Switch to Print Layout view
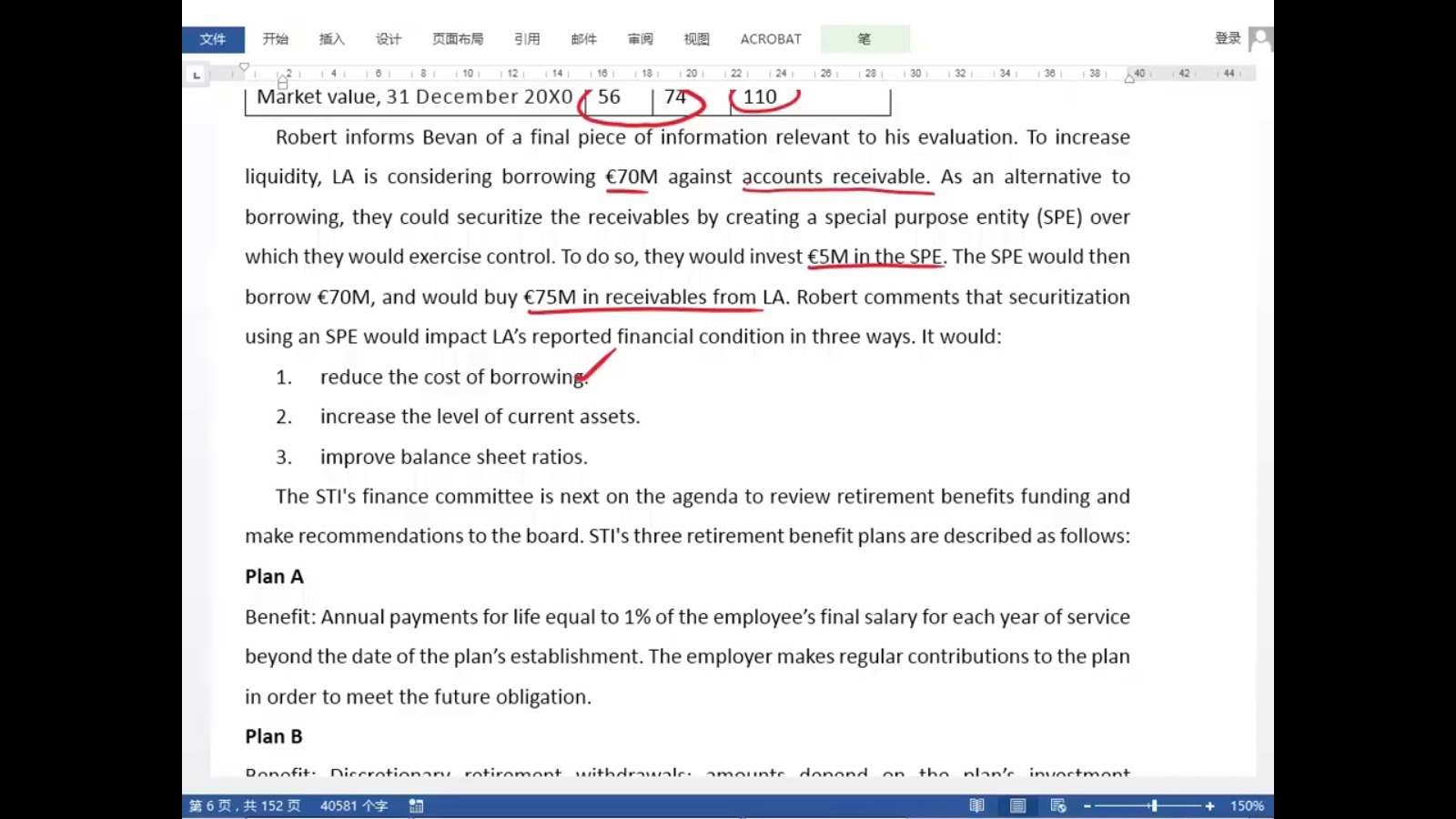 point(1017,805)
